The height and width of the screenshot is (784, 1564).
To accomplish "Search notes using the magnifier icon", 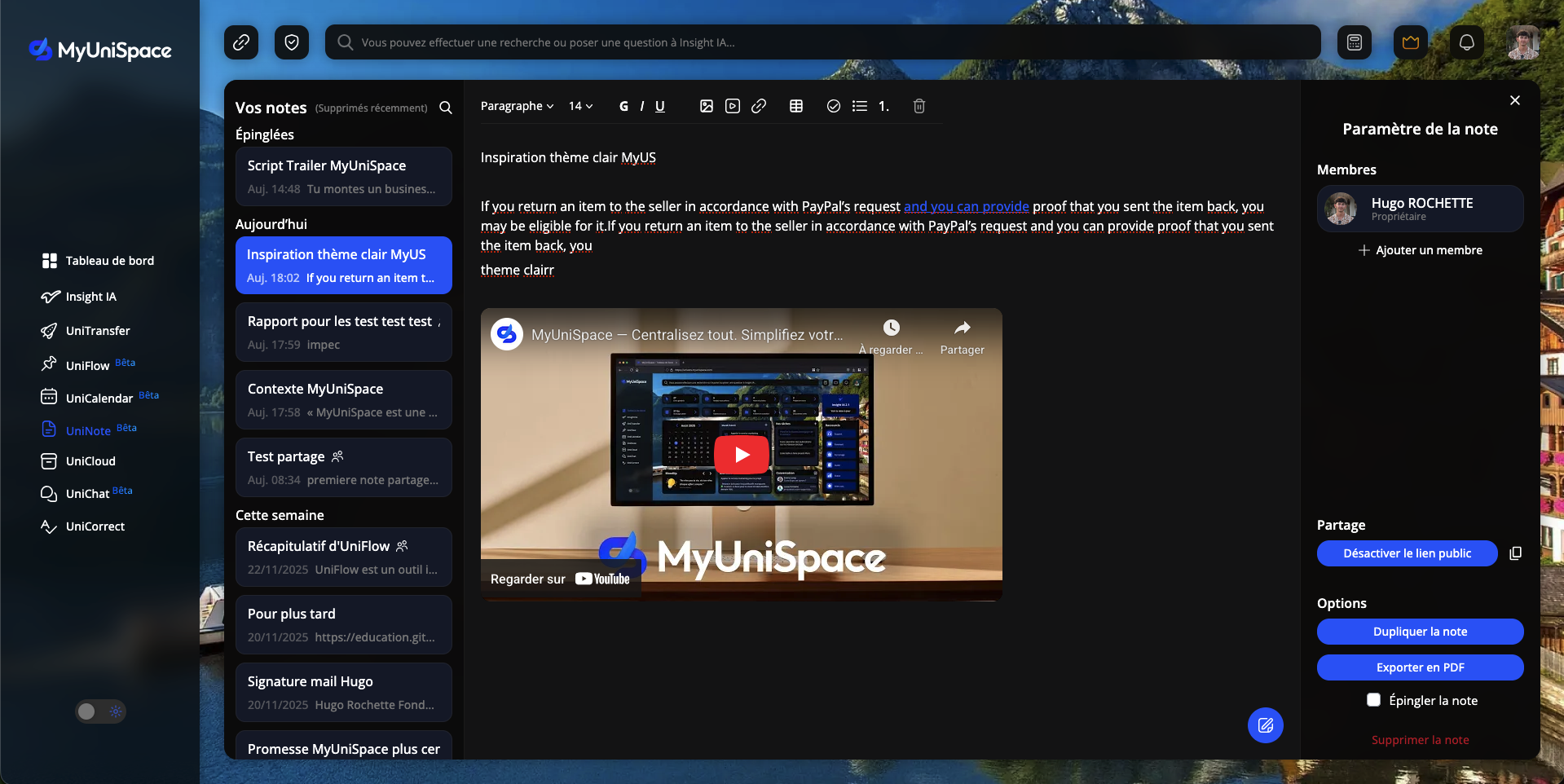I will (x=446, y=108).
